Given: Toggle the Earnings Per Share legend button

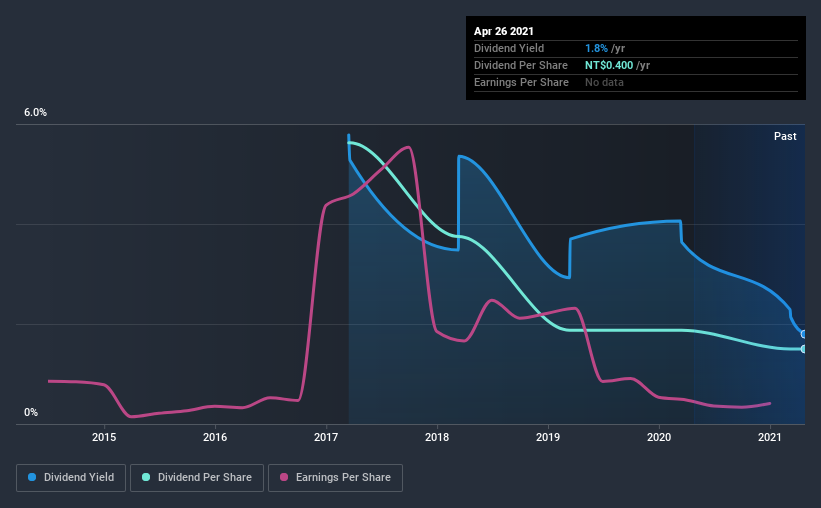Looking at the screenshot, I should click(x=335, y=478).
